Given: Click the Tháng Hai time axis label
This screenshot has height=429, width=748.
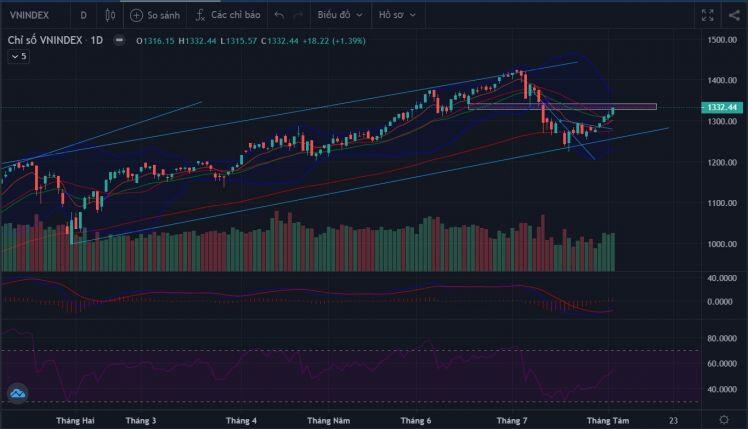Looking at the screenshot, I should coord(75,420).
